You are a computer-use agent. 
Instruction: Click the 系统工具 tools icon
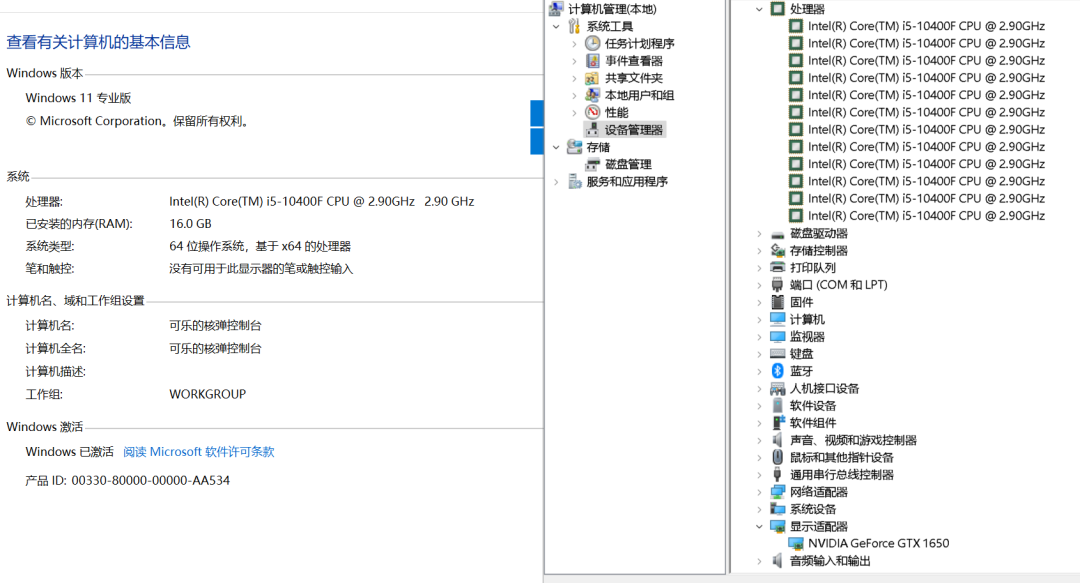tap(574, 26)
